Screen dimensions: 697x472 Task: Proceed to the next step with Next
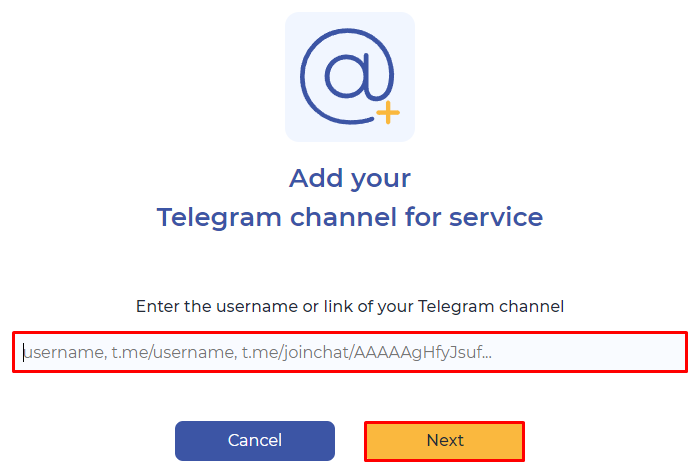pos(445,441)
